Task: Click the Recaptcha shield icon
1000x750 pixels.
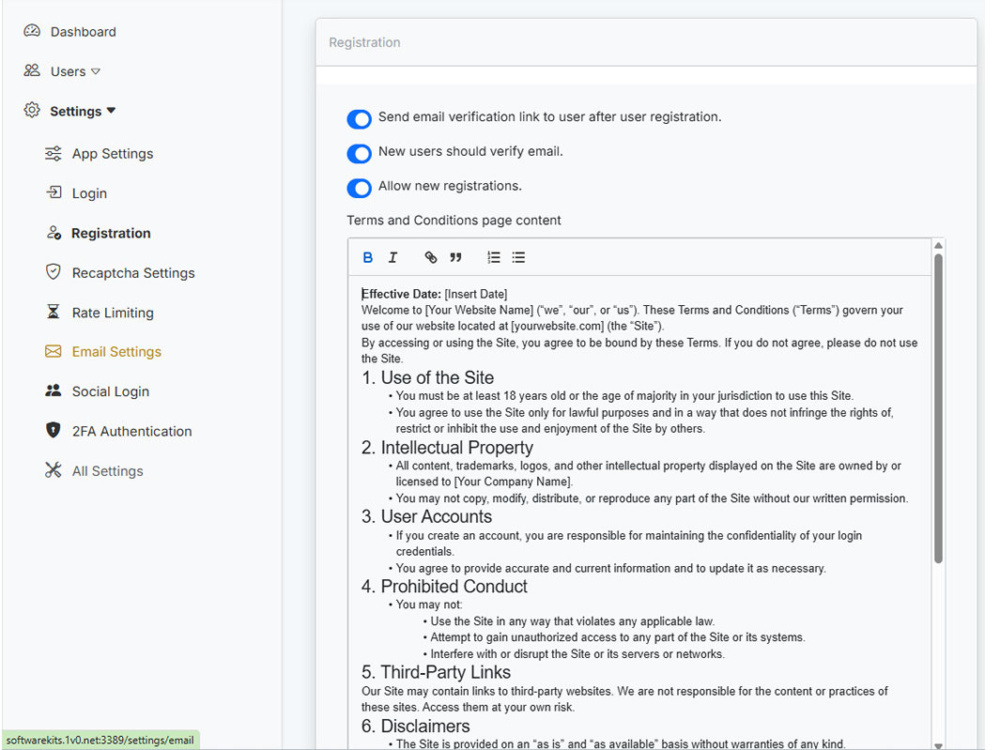Action: (x=54, y=272)
